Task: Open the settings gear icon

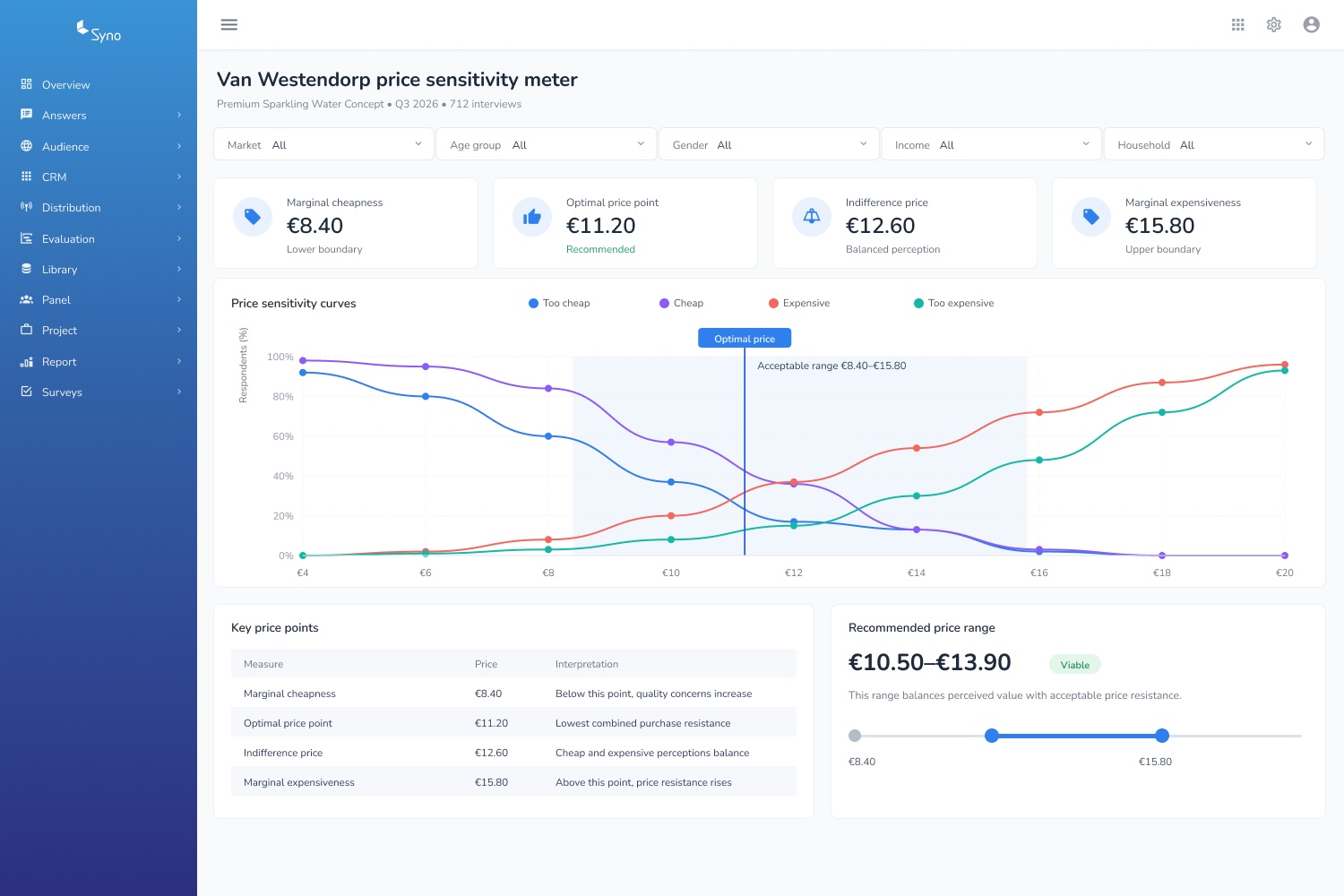Action: click(x=1274, y=25)
